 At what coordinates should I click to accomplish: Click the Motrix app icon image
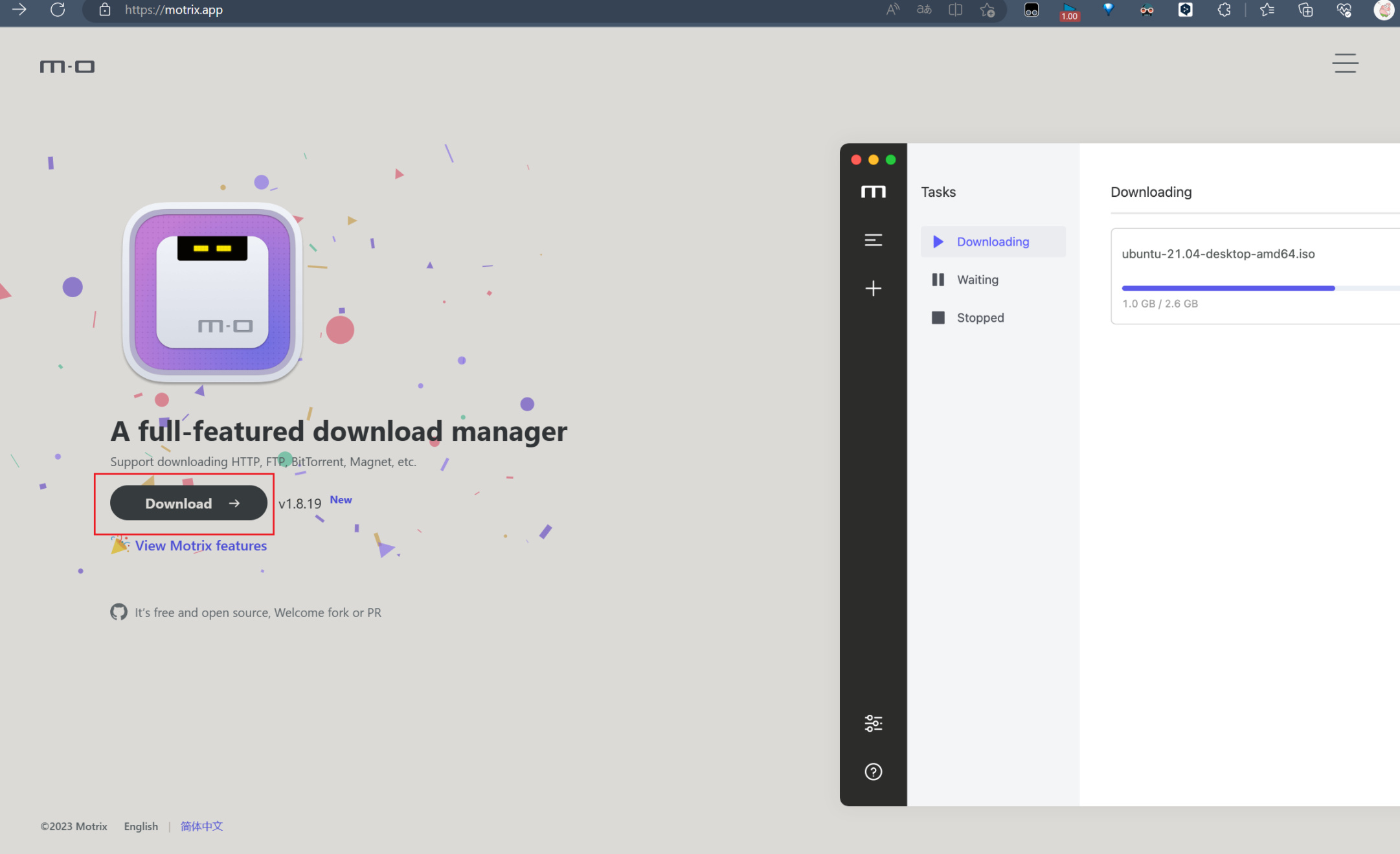pyautogui.click(x=212, y=293)
